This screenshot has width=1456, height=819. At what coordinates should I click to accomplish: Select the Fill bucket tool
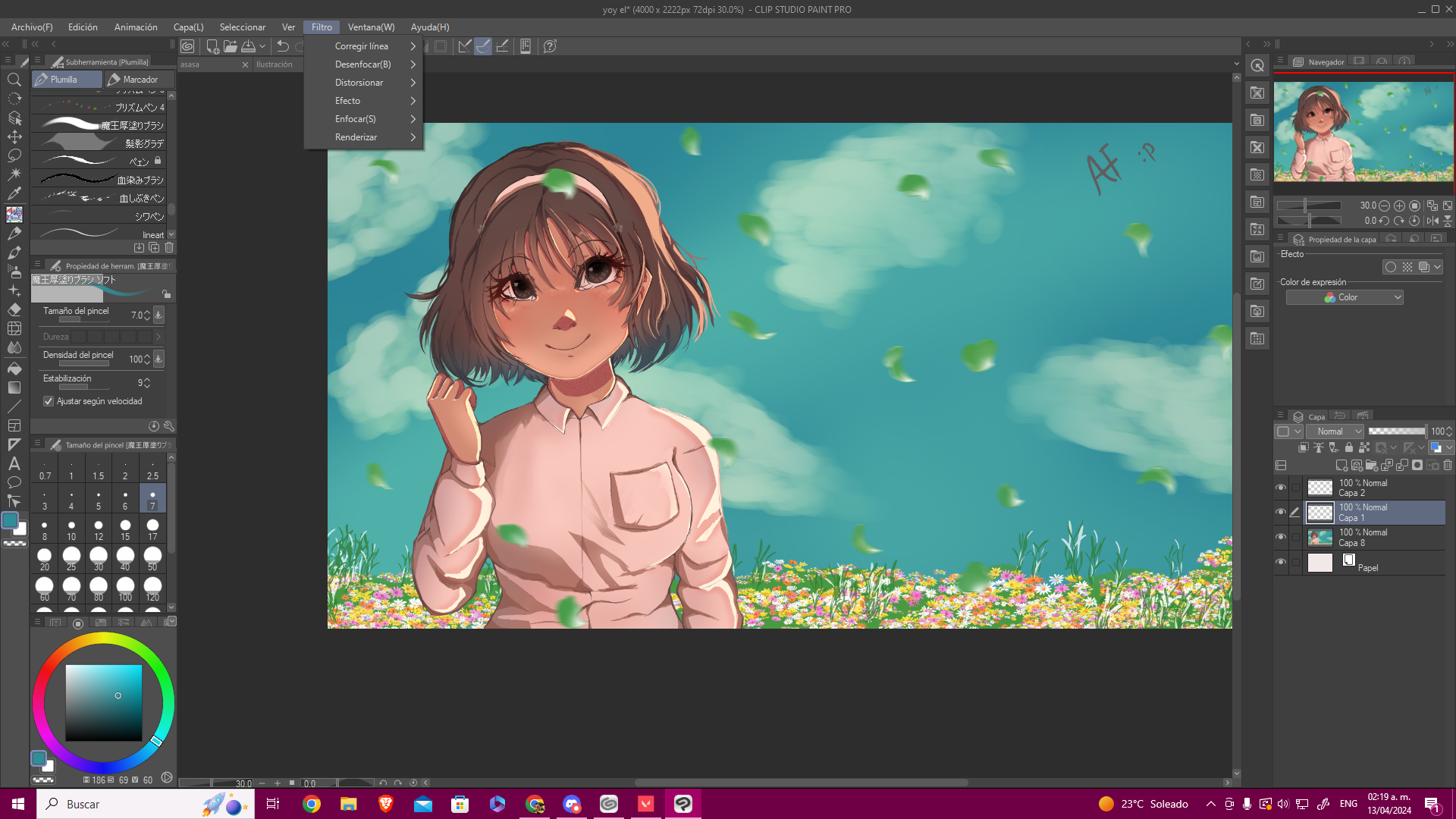(14, 369)
